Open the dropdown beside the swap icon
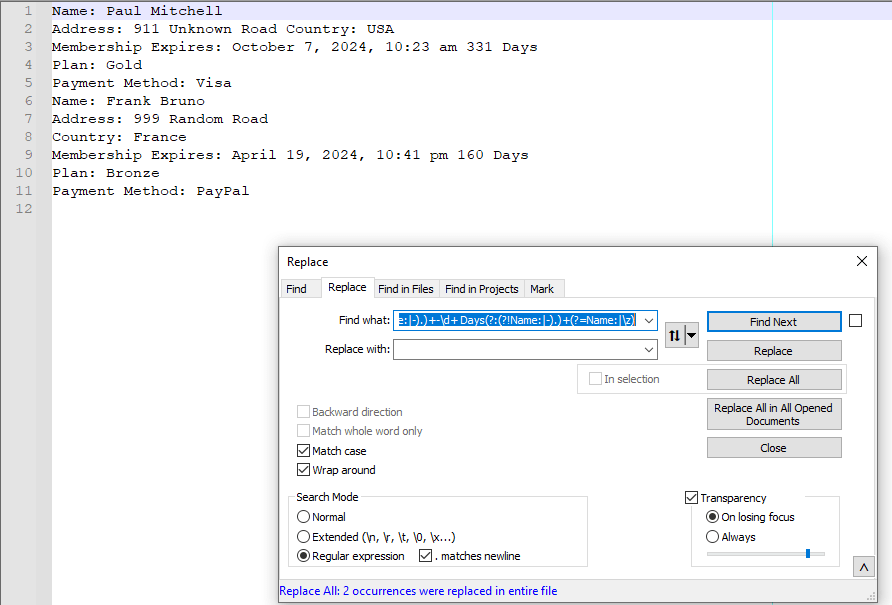This screenshot has width=892, height=605. (690, 335)
